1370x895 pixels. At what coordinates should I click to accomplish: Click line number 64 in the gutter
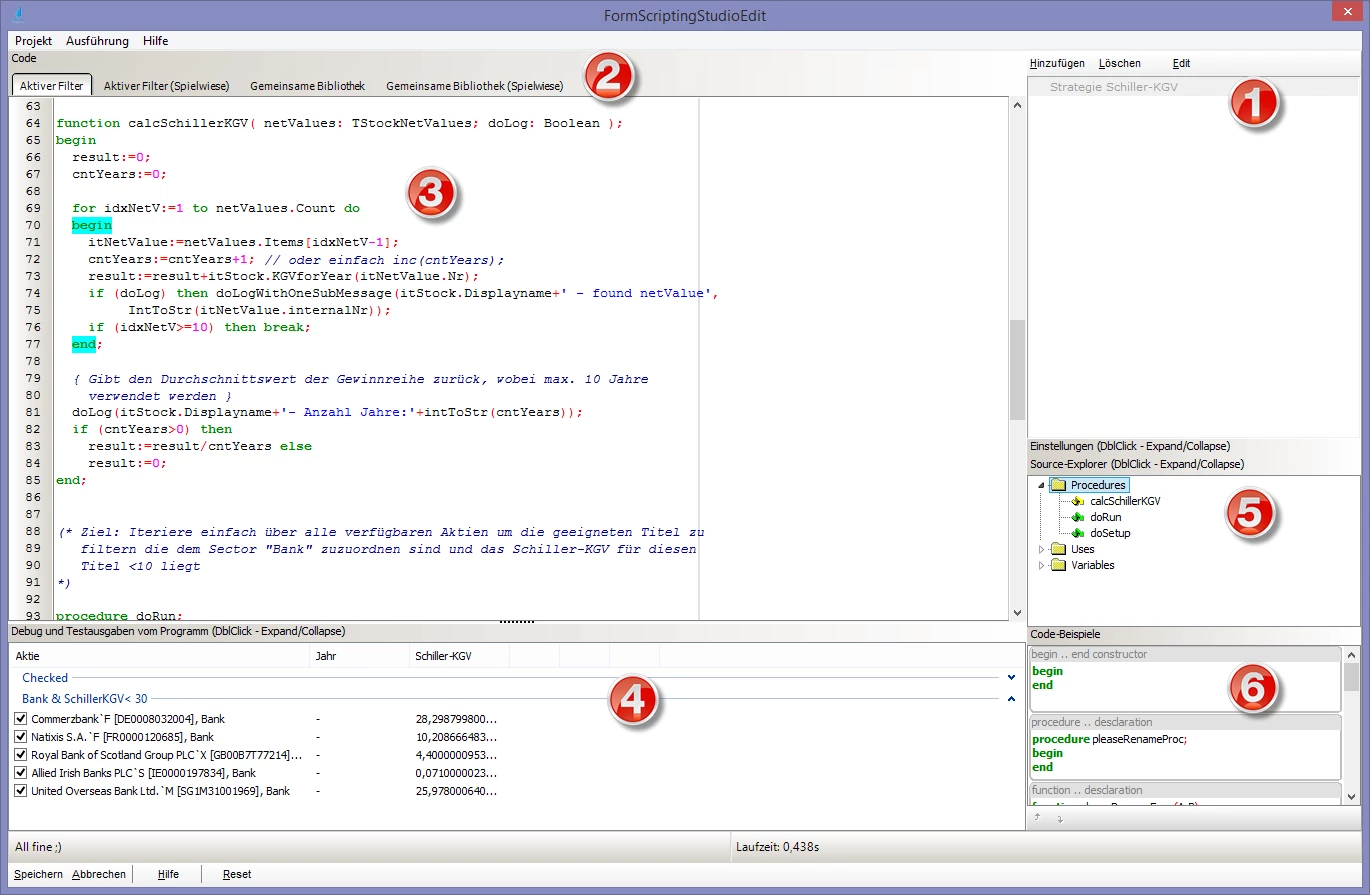[33, 123]
